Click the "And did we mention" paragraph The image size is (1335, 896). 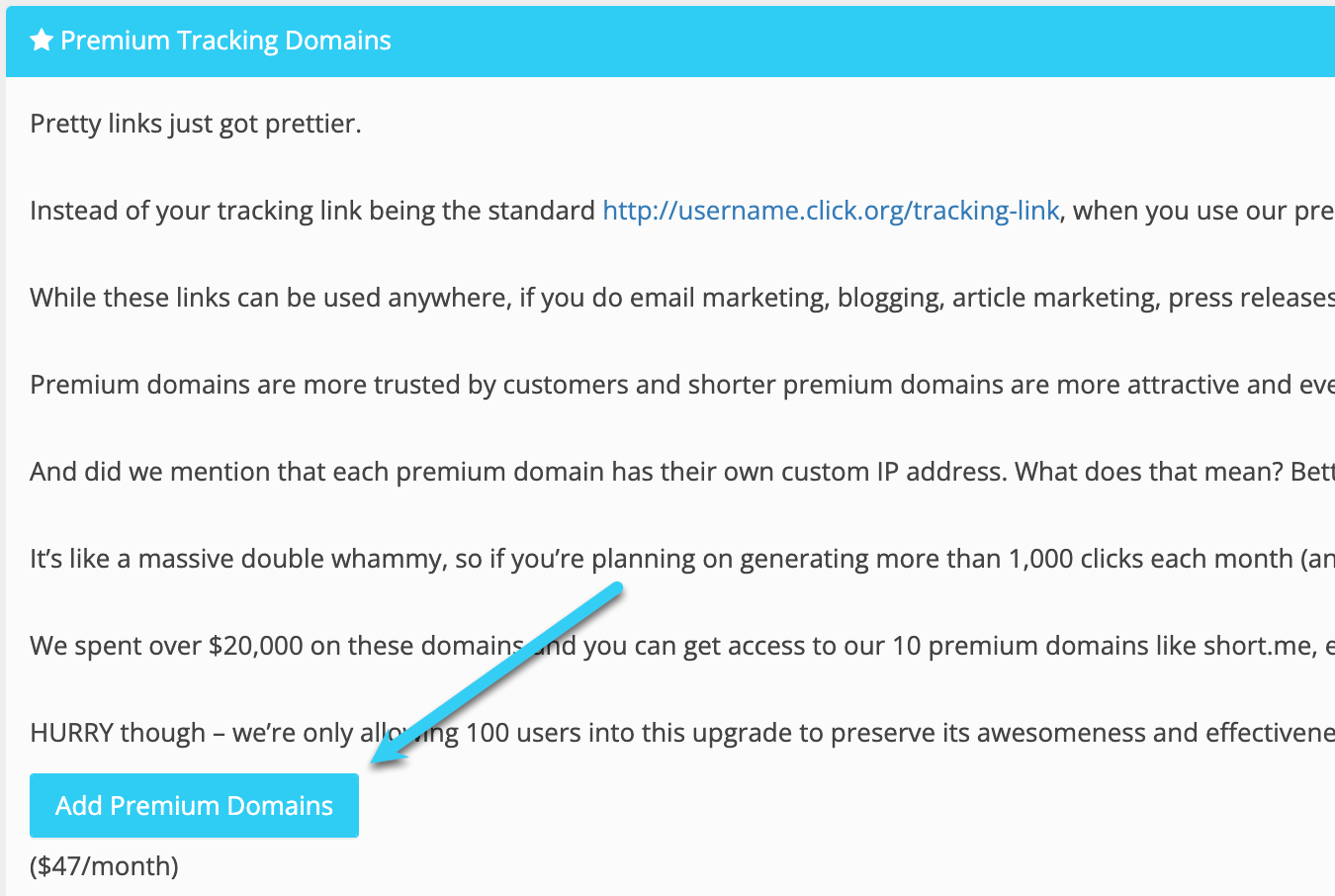pos(682,472)
